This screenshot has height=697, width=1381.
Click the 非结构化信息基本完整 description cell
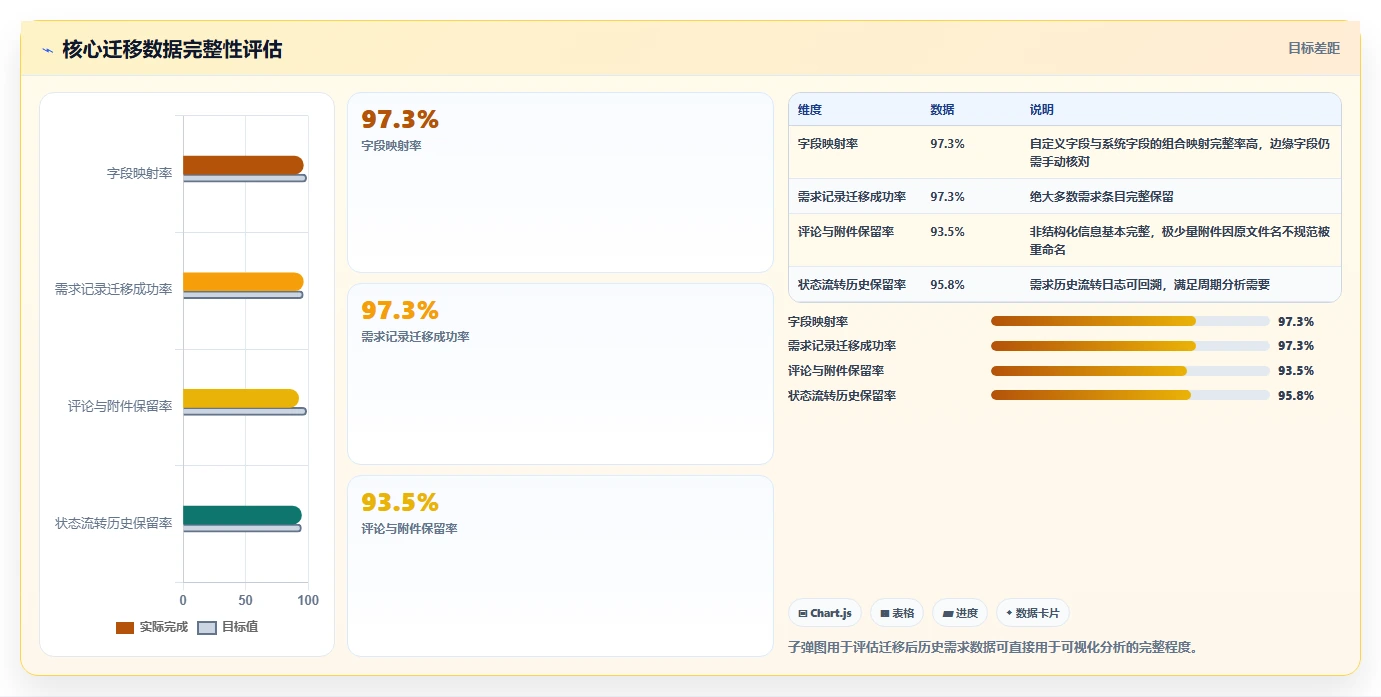pos(1180,241)
